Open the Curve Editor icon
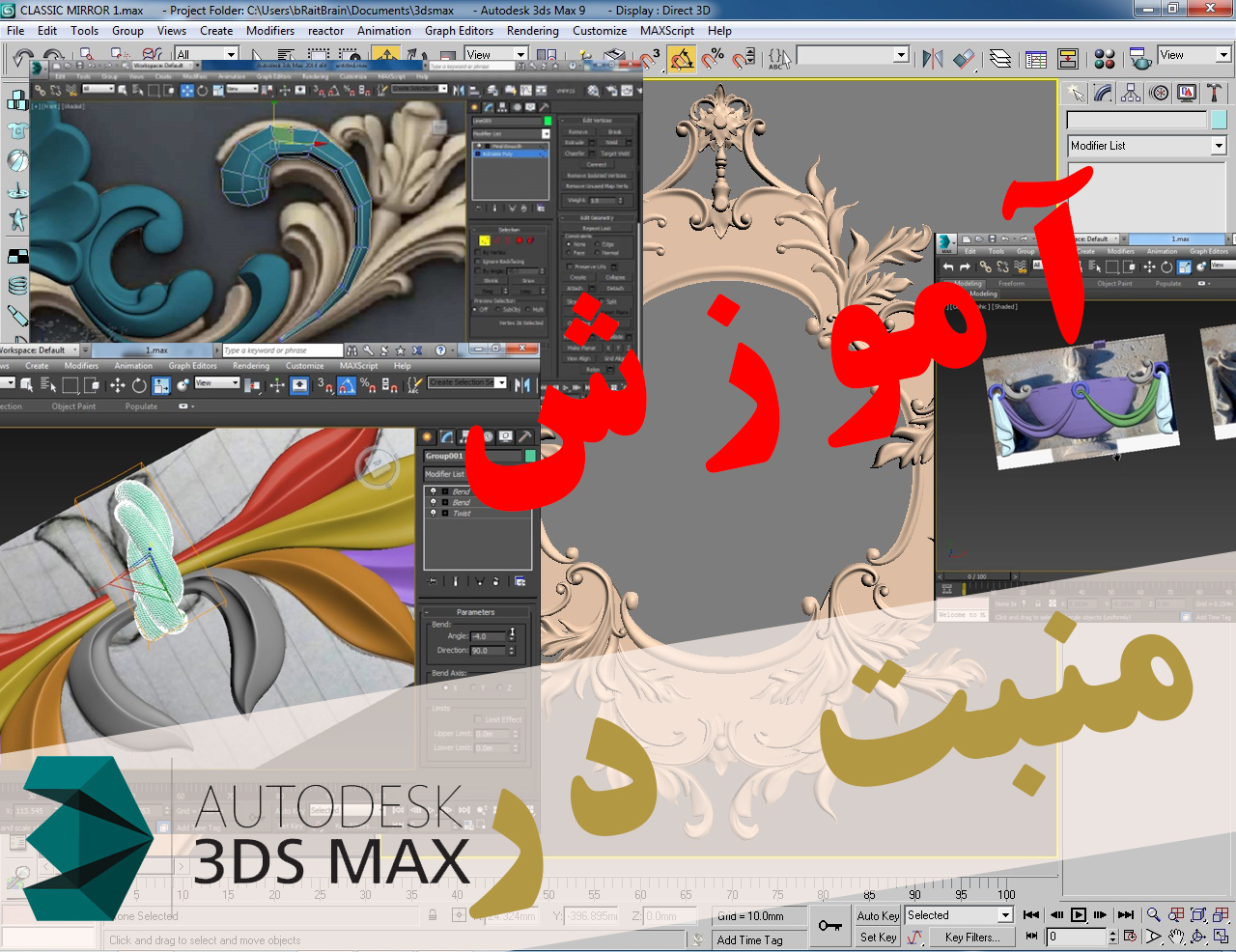 tap(1036, 59)
